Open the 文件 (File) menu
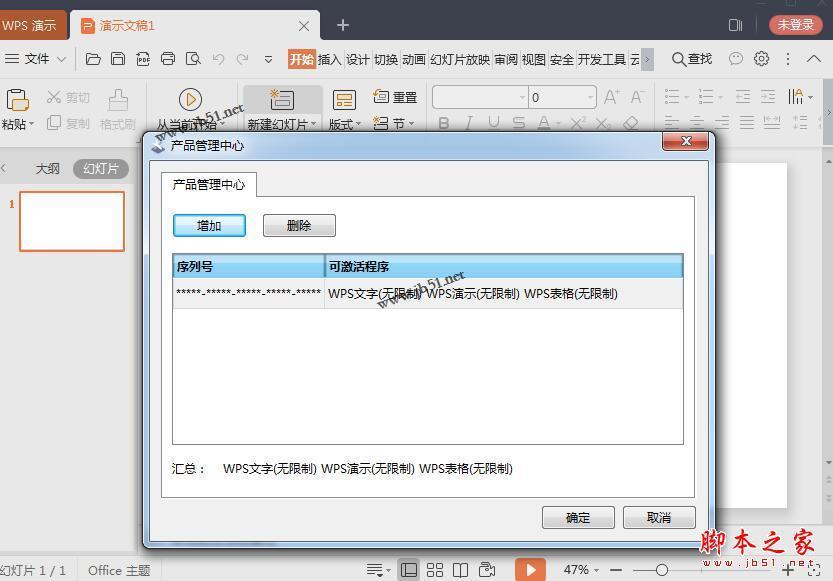833x581 pixels. (x=35, y=58)
